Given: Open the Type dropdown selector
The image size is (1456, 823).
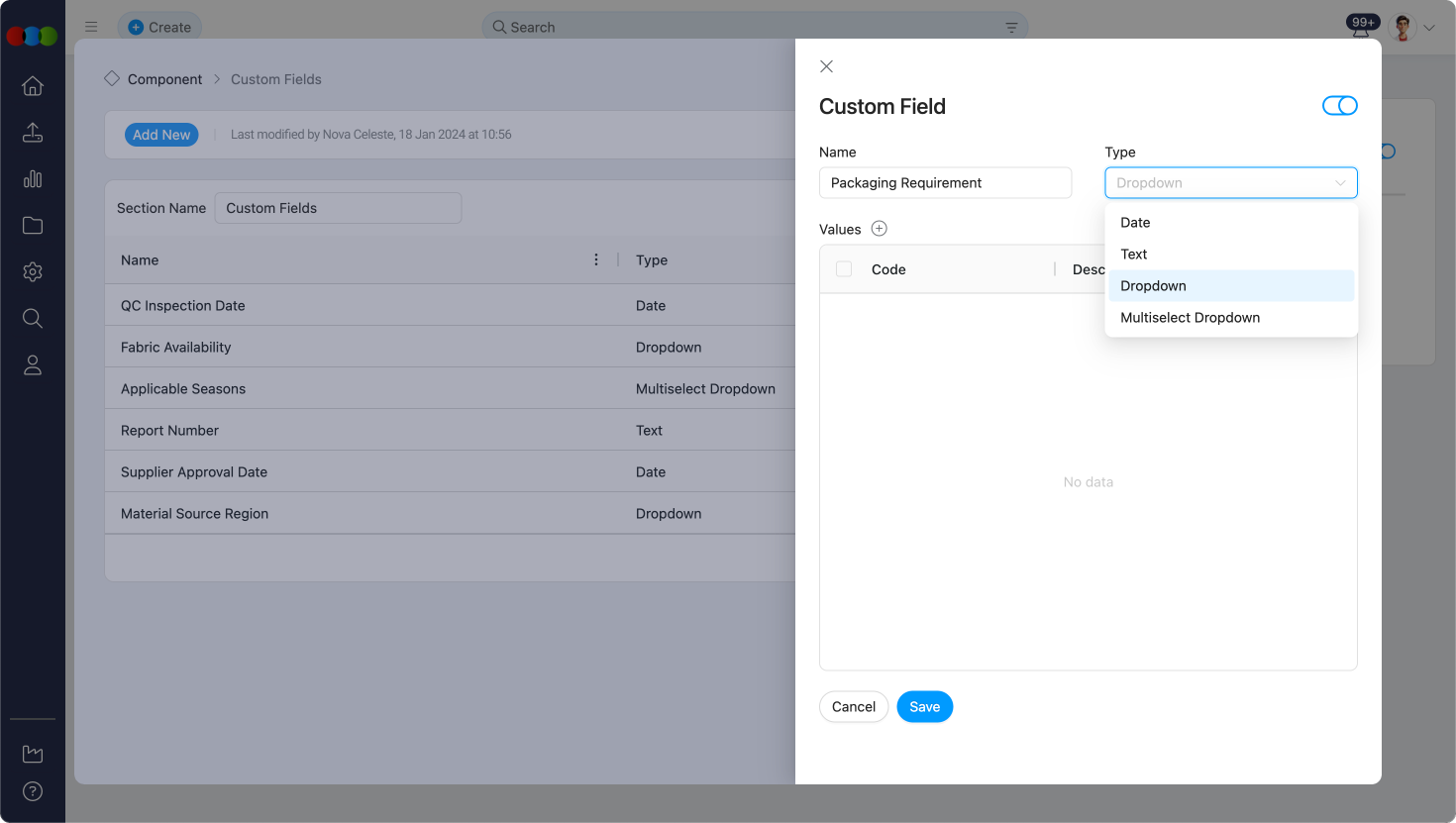Looking at the screenshot, I should [1230, 183].
